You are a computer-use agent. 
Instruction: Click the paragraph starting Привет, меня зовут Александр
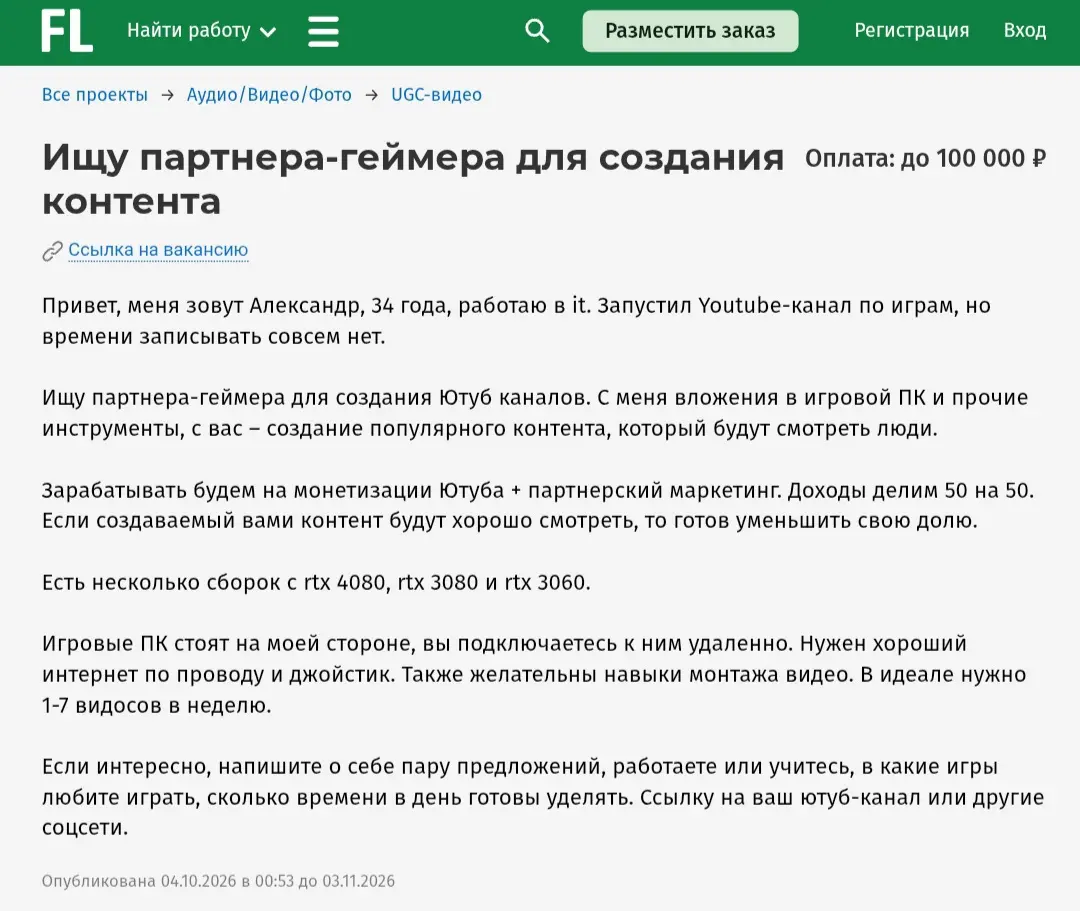517,321
